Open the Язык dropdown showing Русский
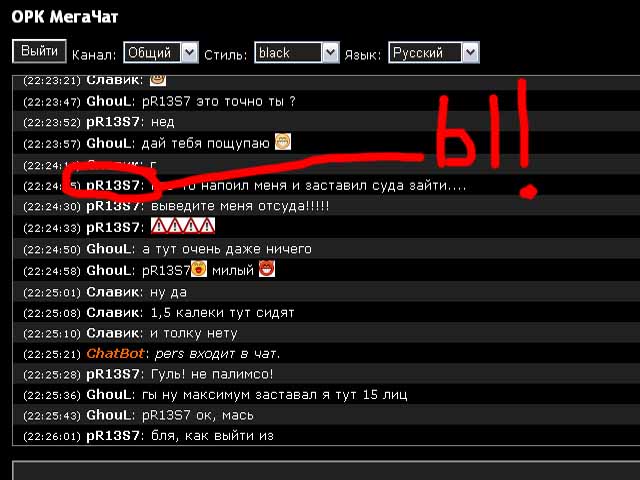This screenshot has width=640, height=480. pos(433,52)
